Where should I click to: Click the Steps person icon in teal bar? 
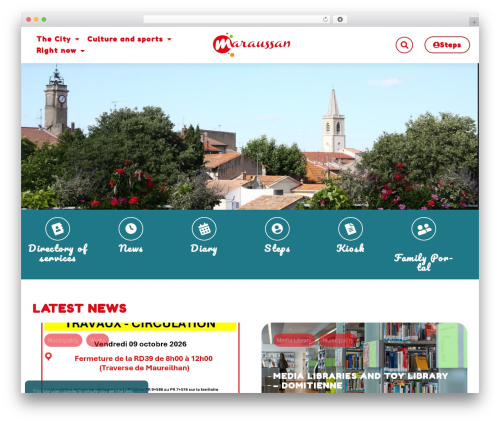[277, 228]
